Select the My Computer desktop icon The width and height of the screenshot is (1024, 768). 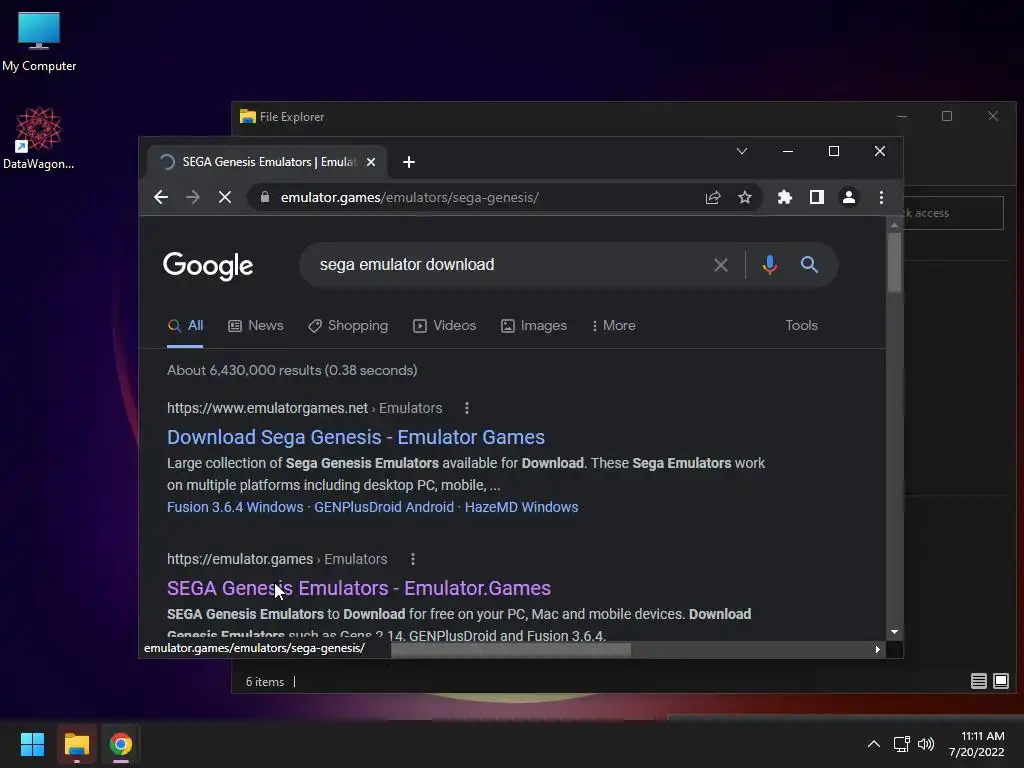coord(39,42)
